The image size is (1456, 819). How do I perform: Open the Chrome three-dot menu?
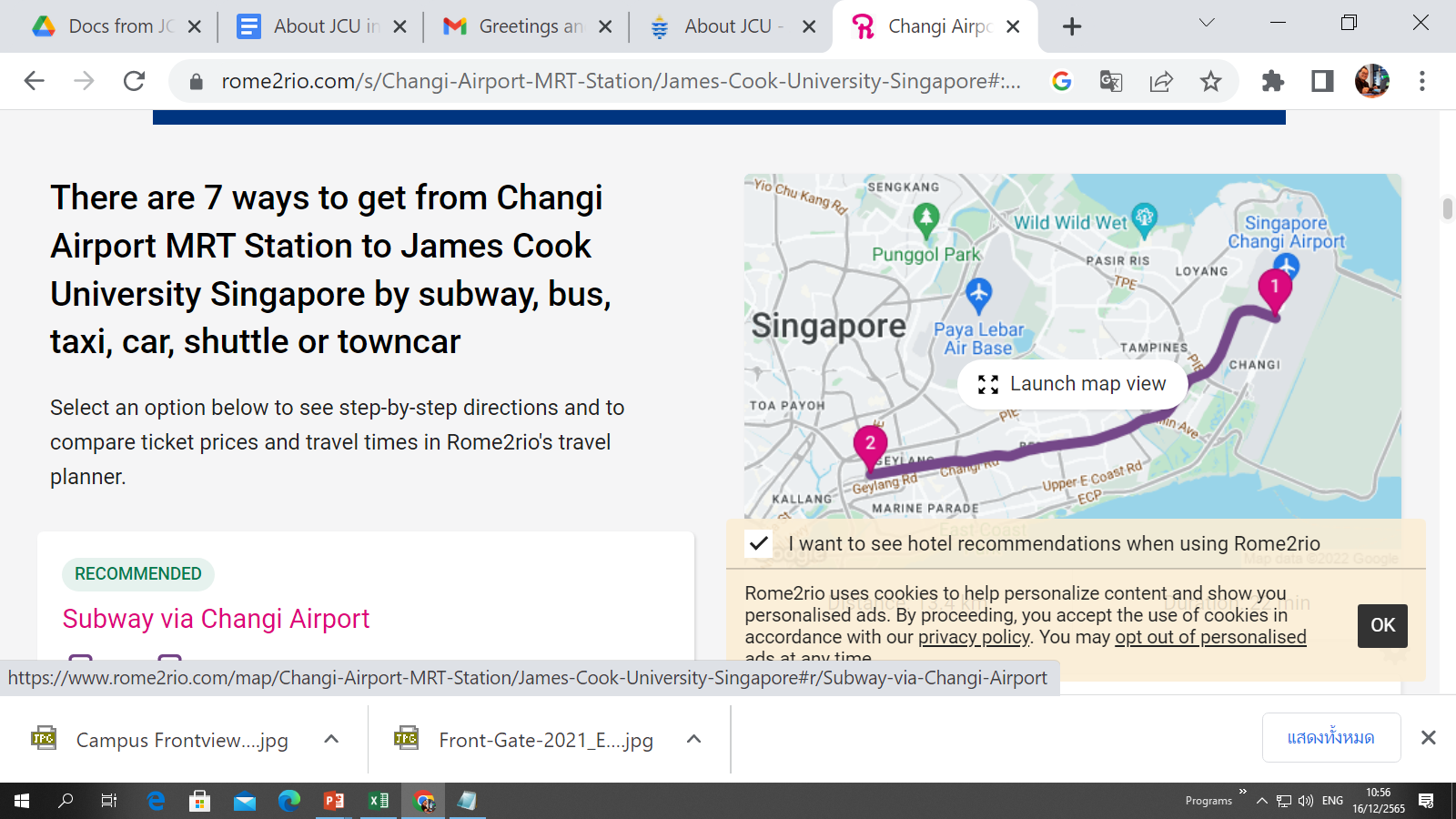pos(1421,81)
